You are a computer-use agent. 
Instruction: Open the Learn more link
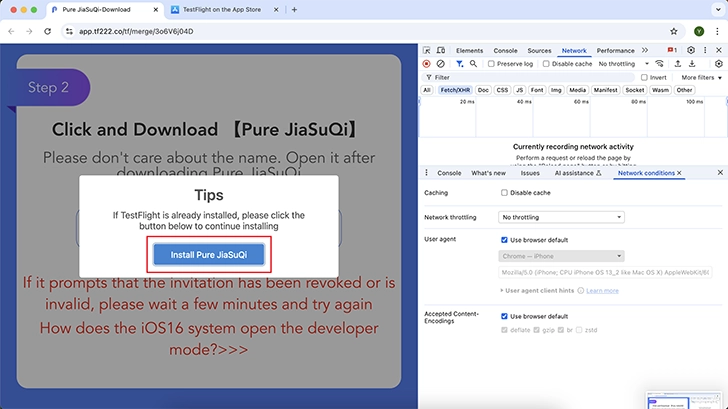coord(602,291)
